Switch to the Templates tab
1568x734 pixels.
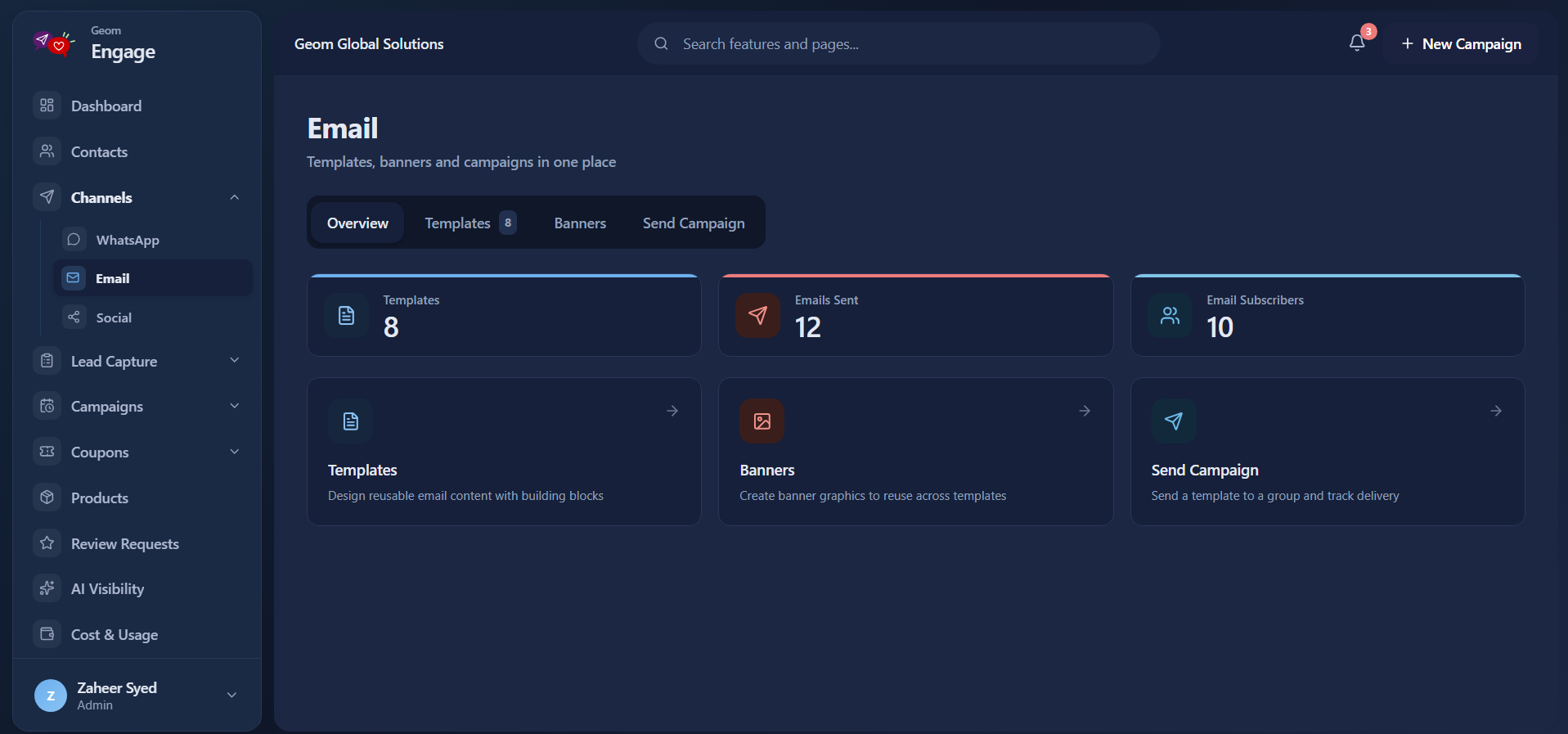click(x=470, y=223)
